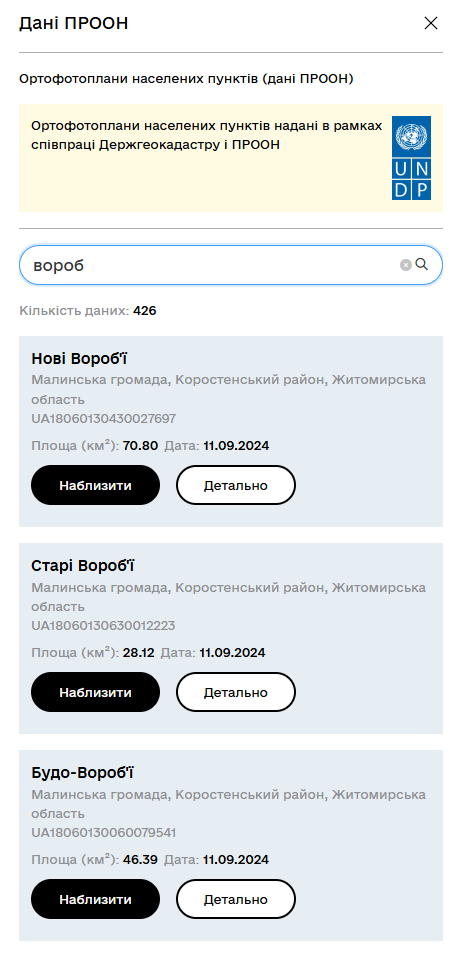Click the Кількість даних 426 counter
The image size is (462, 960).
click(88, 311)
